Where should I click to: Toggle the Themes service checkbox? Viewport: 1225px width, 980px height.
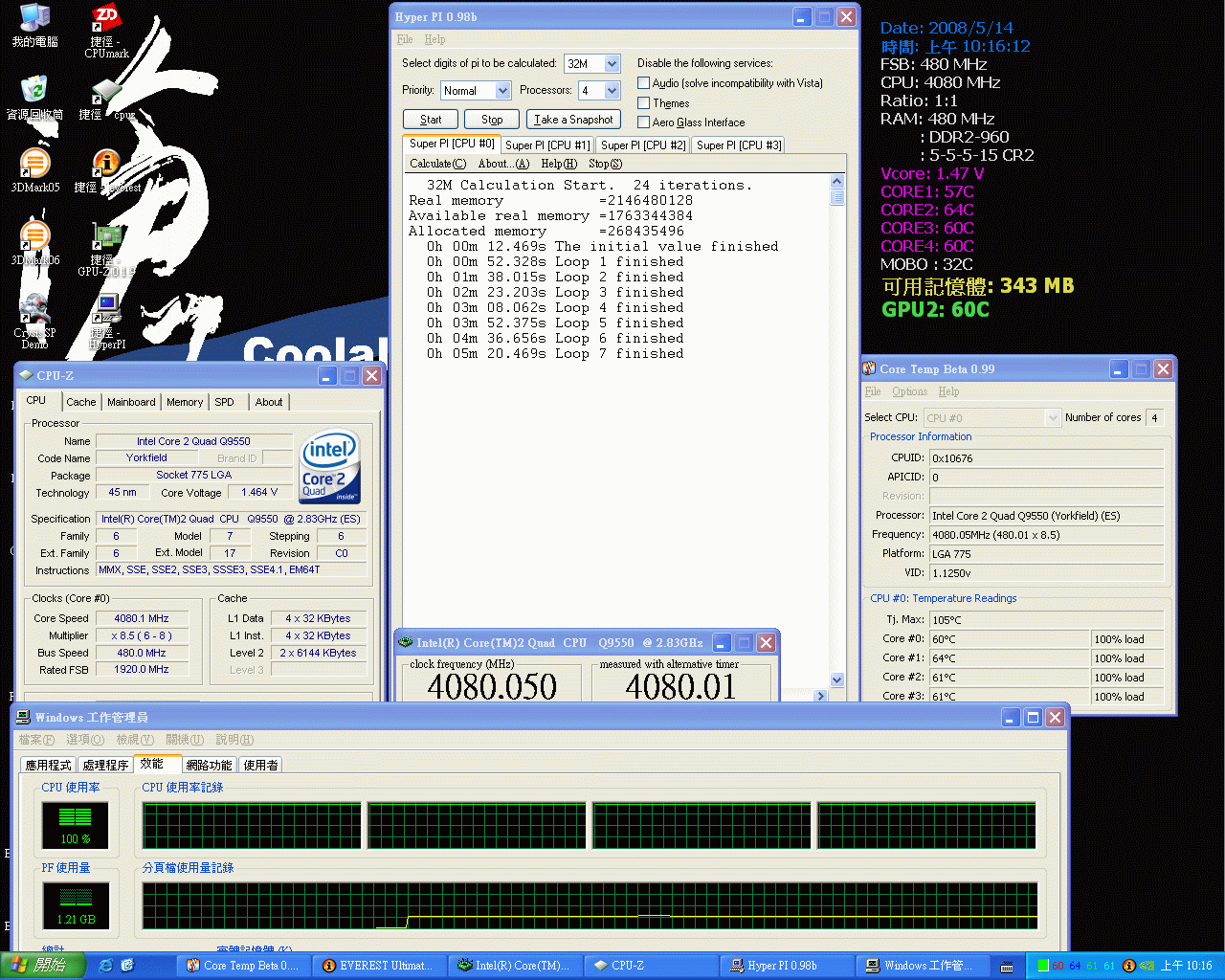[643, 102]
